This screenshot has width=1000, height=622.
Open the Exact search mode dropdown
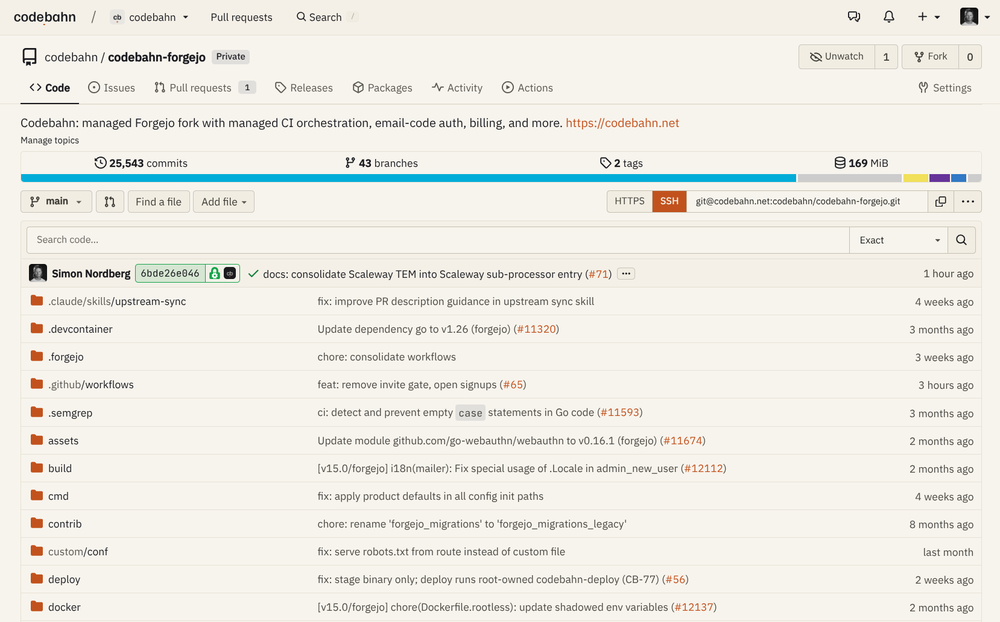pyautogui.click(x=899, y=240)
